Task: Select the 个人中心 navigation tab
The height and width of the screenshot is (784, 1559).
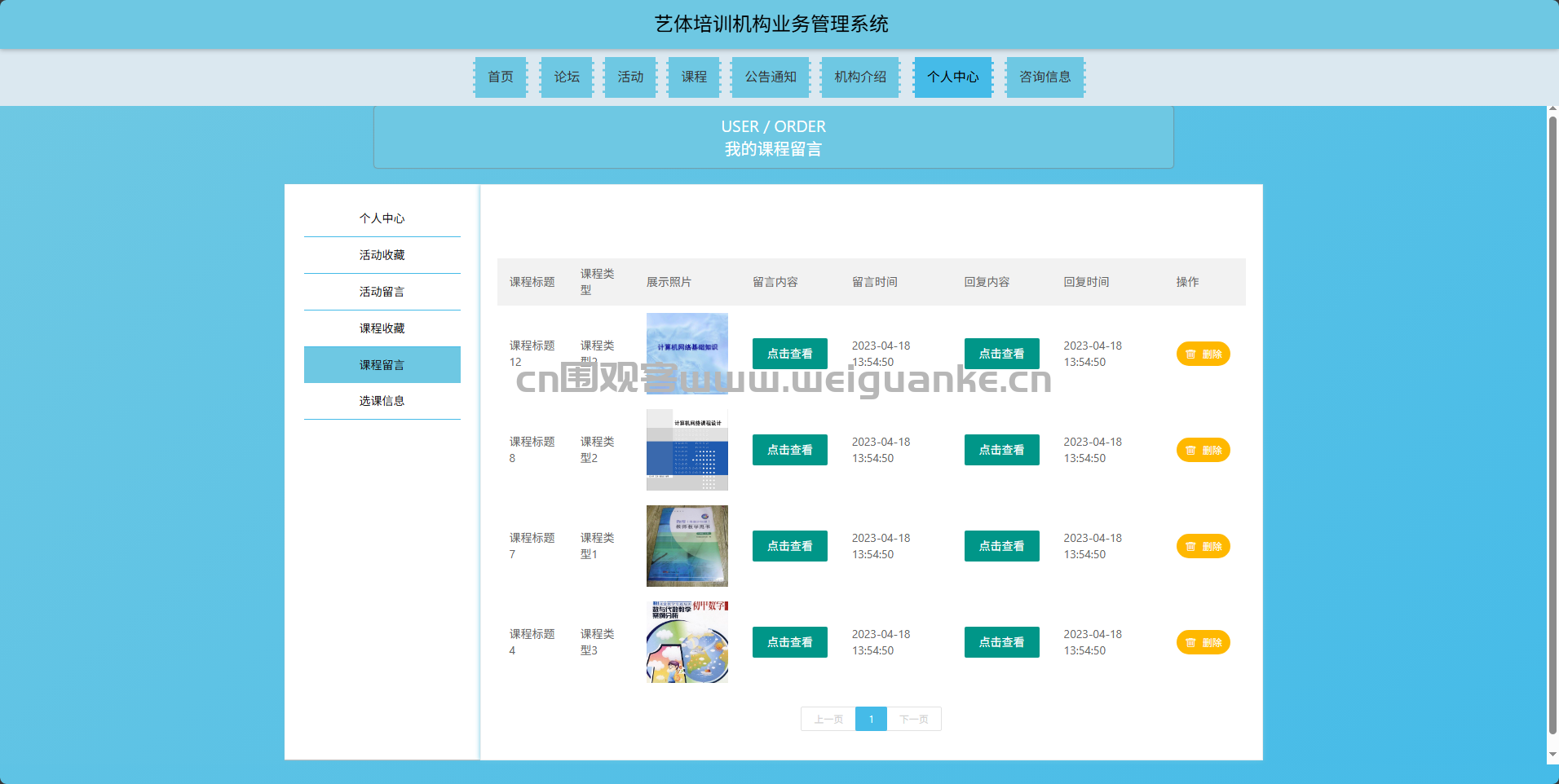Action: [x=953, y=77]
